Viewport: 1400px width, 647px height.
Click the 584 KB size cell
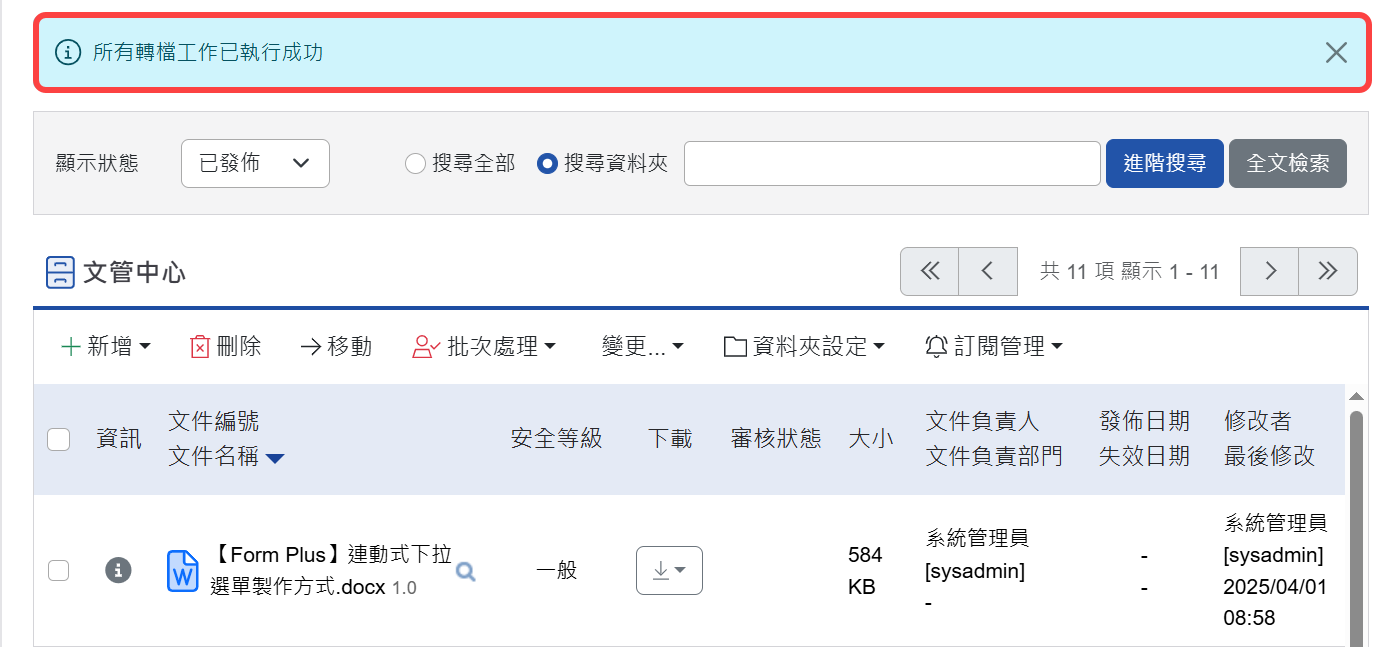click(x=865, y=571)
